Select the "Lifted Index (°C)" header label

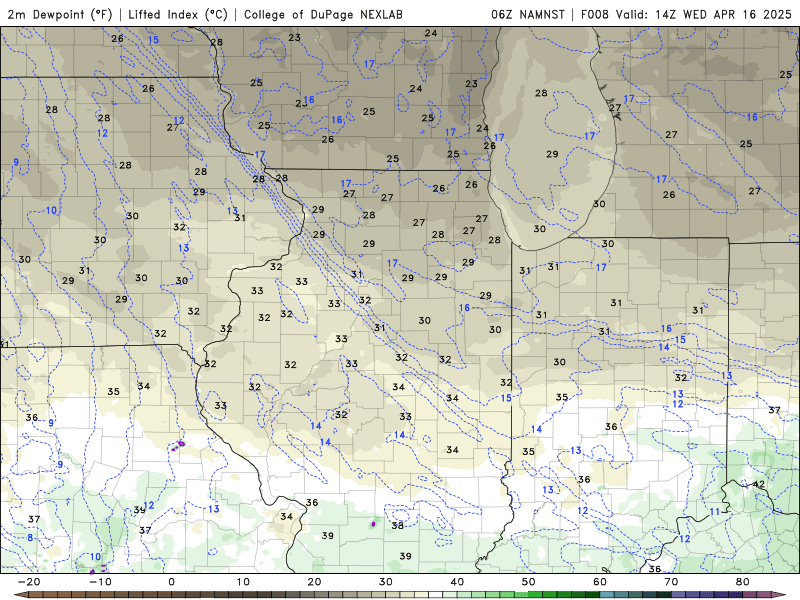click(178, 14)
